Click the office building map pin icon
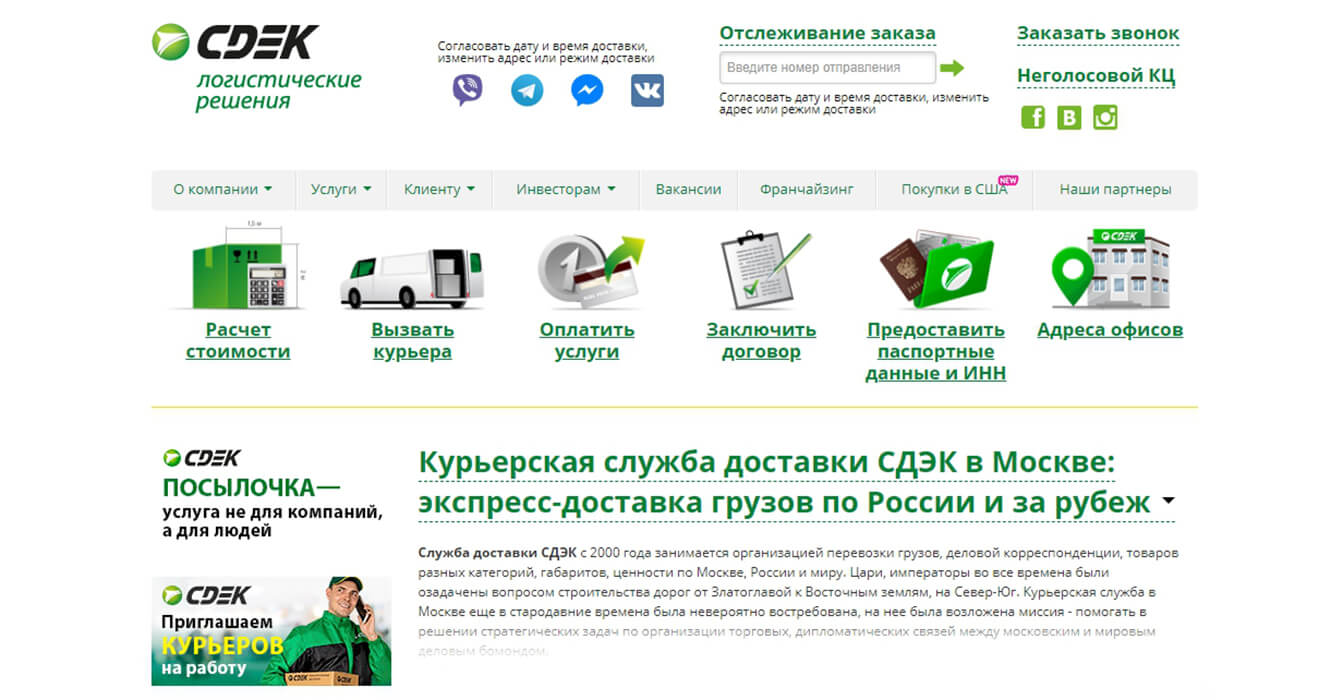The image size is (1343, 700). 1110,268
